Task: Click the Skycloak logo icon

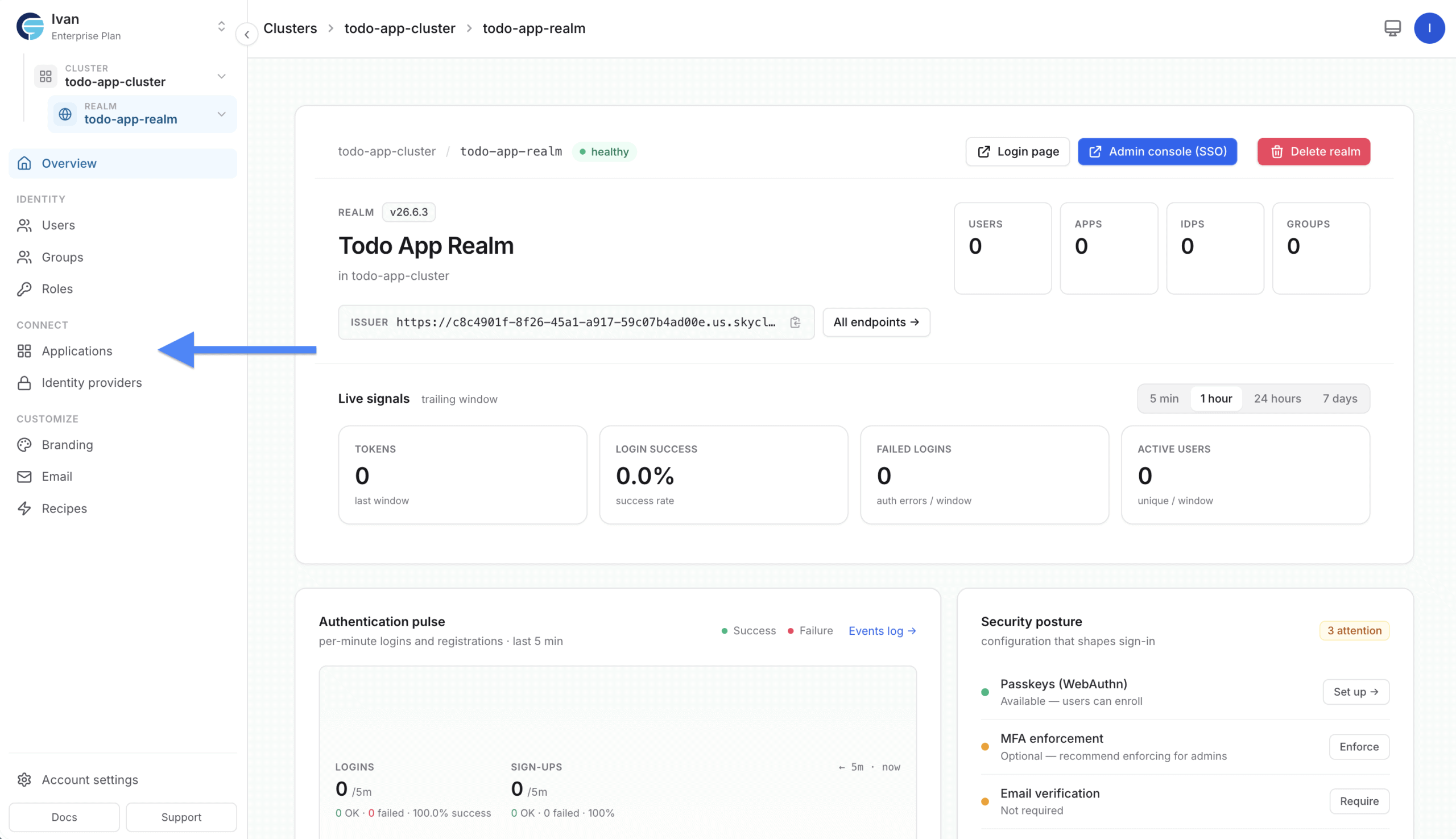Action: [x=30, y=27]
